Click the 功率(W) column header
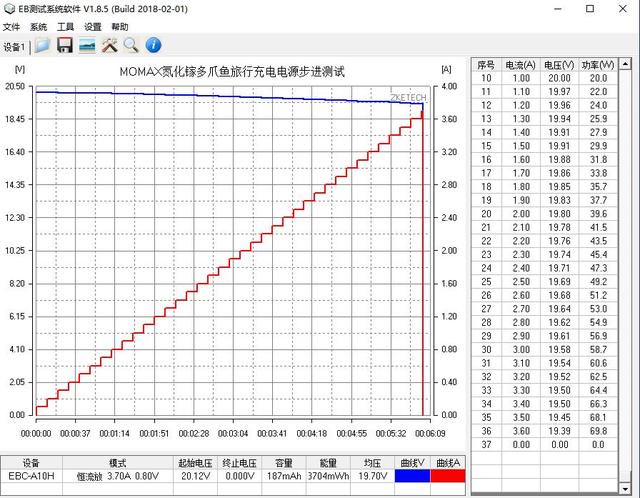This screenshot has height=498, width=640. [598, 65]
